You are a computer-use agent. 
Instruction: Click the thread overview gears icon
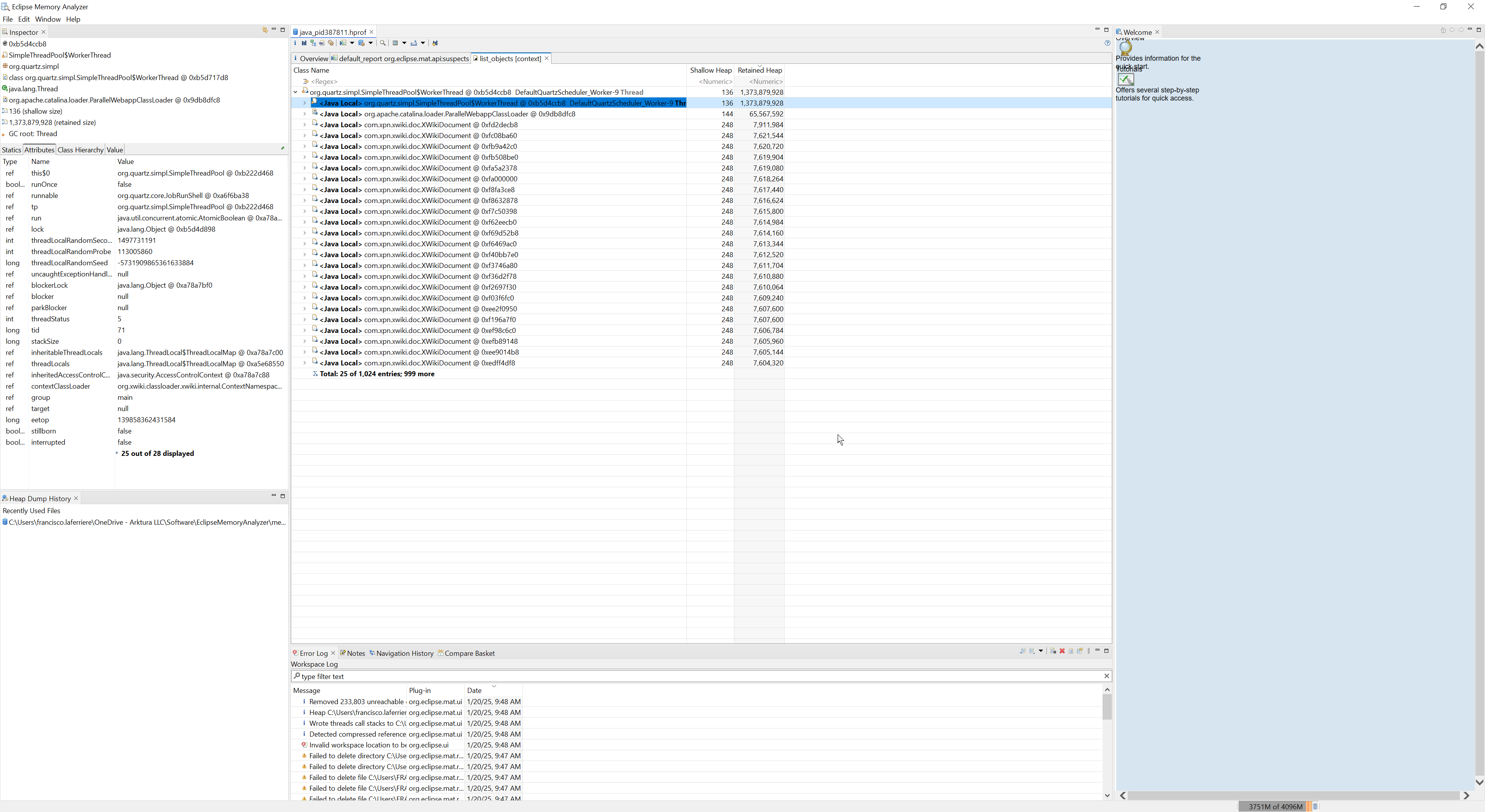tap(331, 43)
